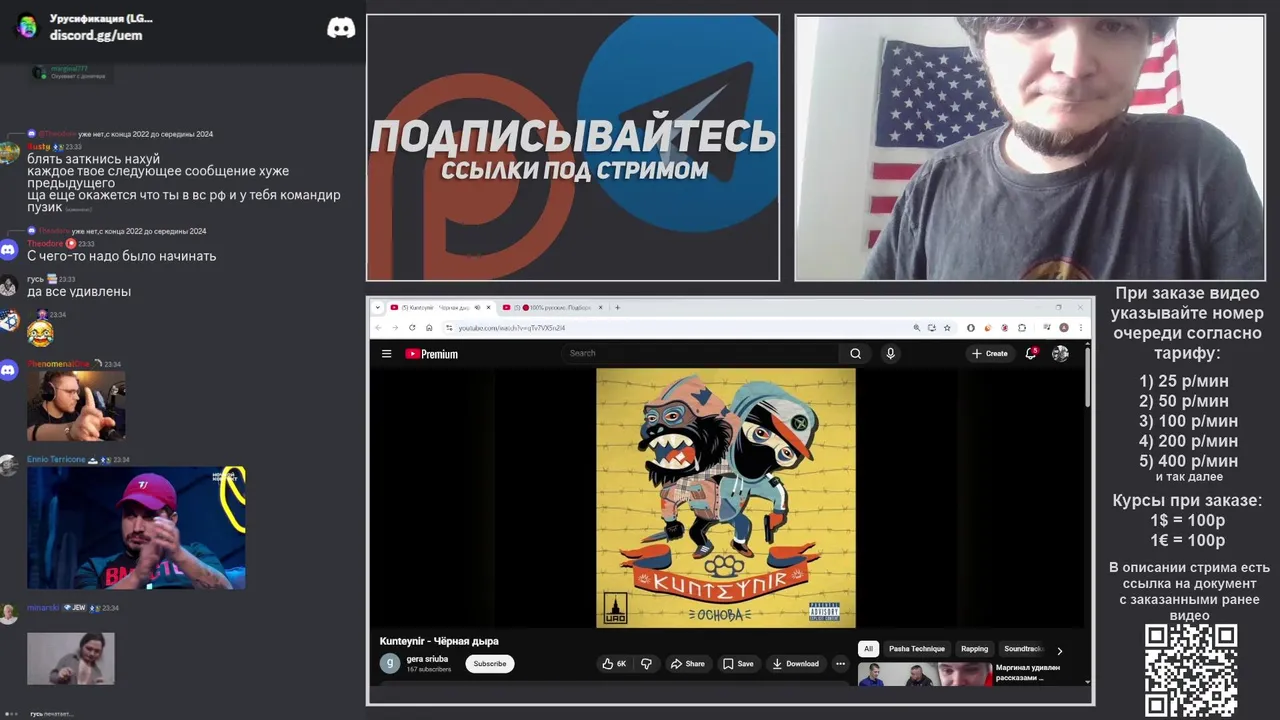The image size is (1280, 720).
Task: Click the Create button on YouTube
Action: 990,353
